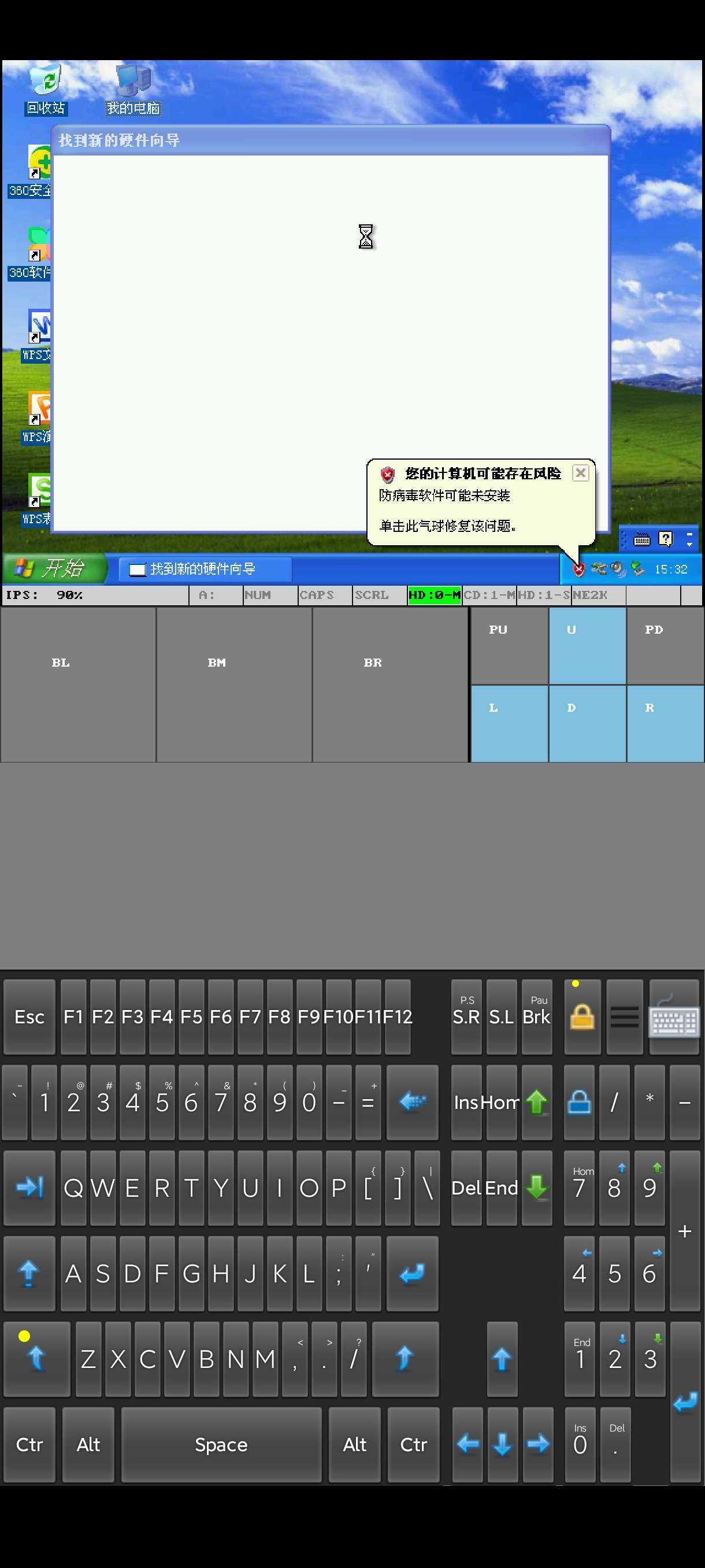705x1568 pixels.
Task: Click the language bar keyboard icon
Action: click(x=642, y=539)
